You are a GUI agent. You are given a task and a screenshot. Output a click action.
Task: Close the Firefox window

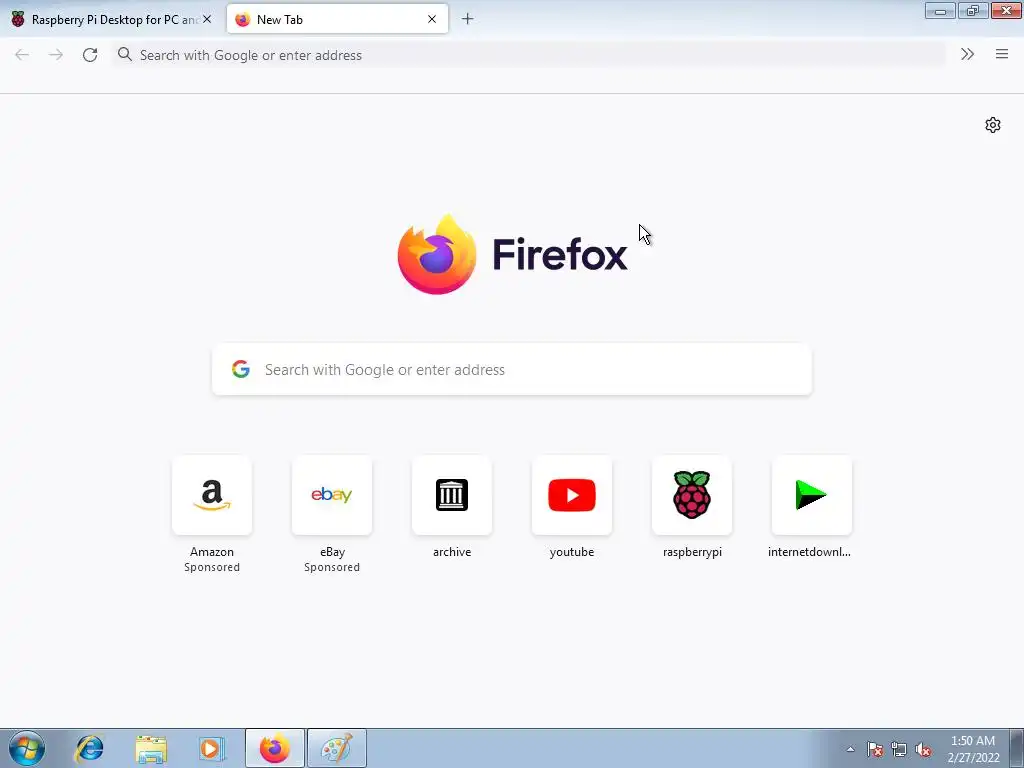pyautogui.click(x=1006, y=10)
